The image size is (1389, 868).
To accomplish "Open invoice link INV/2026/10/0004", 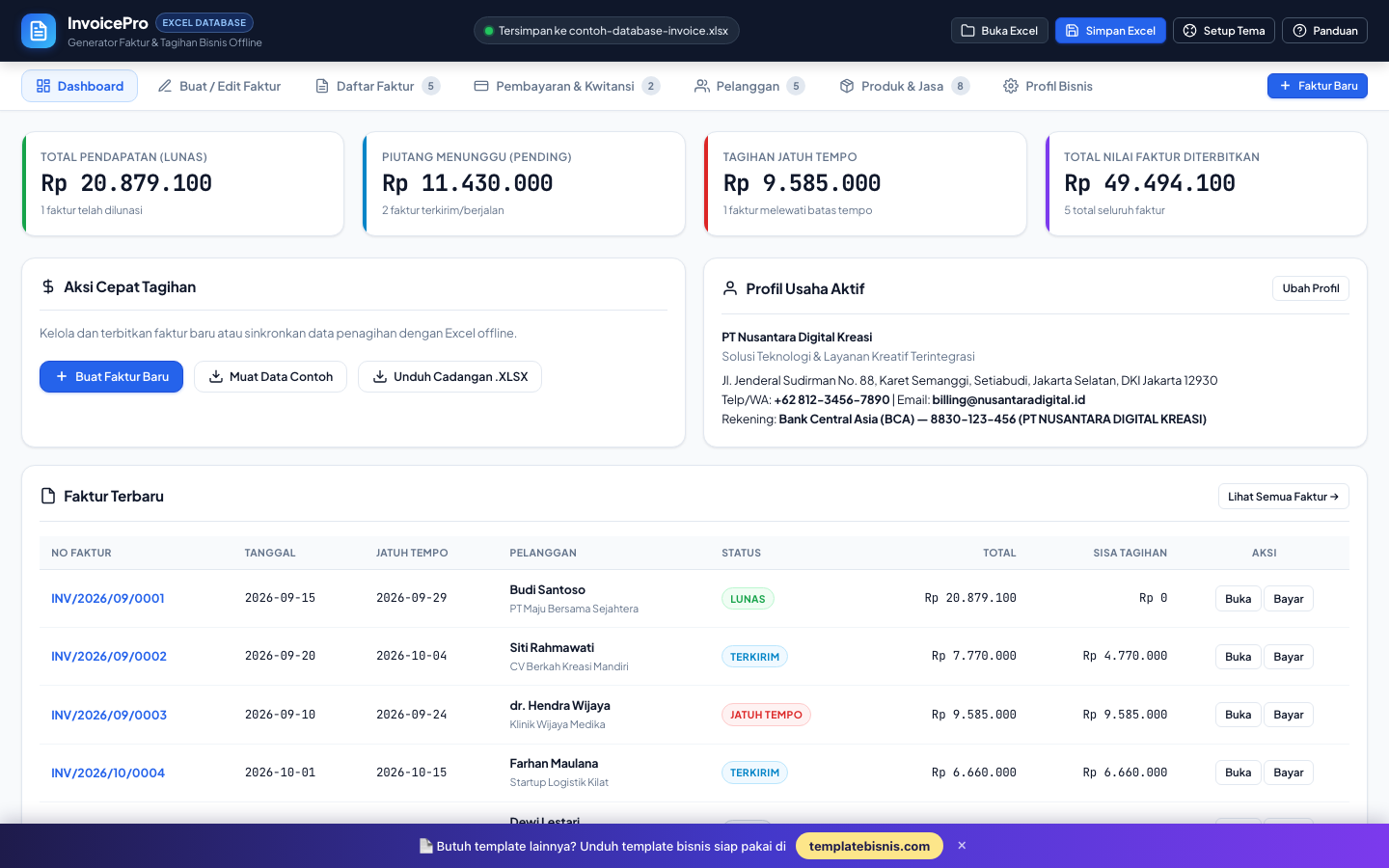I will 108,773.
